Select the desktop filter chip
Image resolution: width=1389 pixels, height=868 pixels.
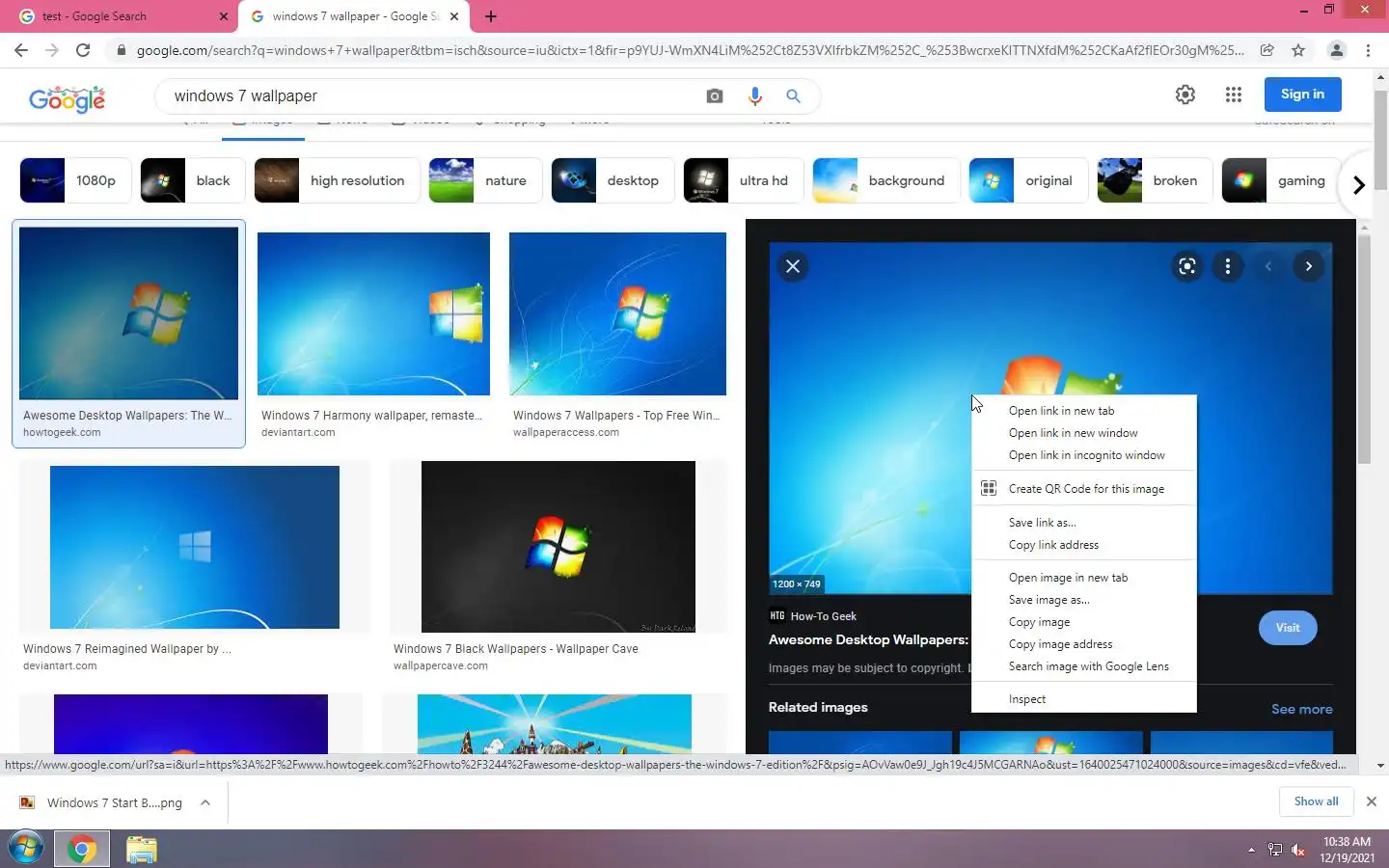pos(613,180)
